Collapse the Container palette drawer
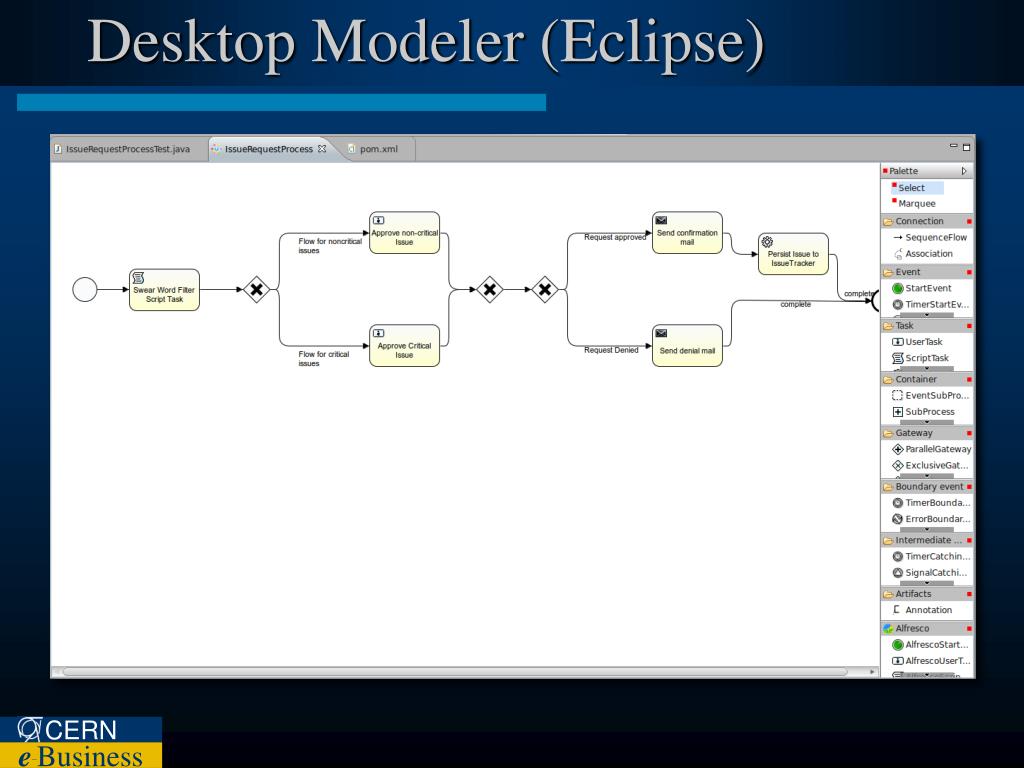 click(x=927, y=379)
